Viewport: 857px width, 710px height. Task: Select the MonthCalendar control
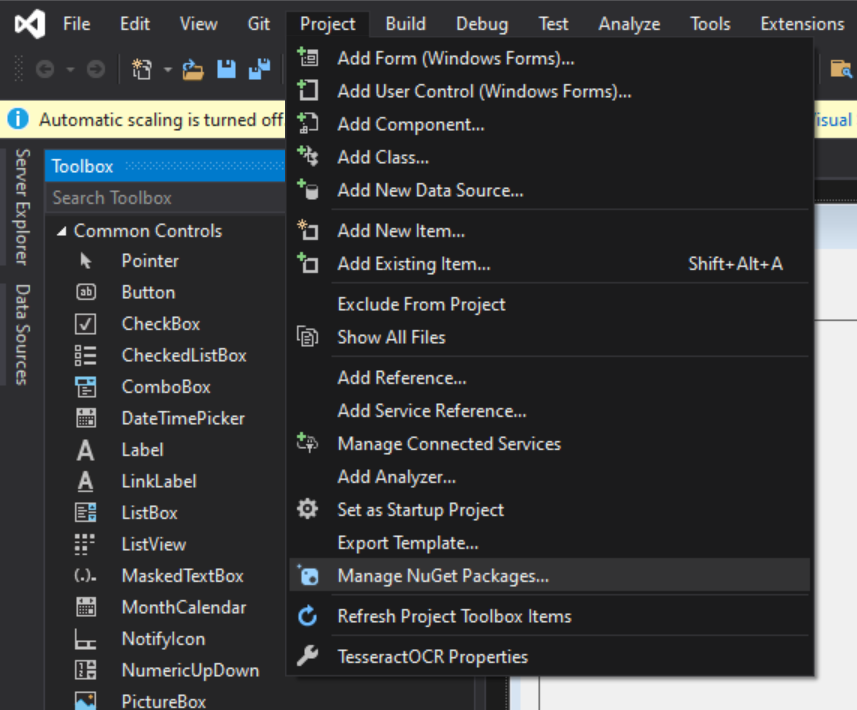click(165, 607)
